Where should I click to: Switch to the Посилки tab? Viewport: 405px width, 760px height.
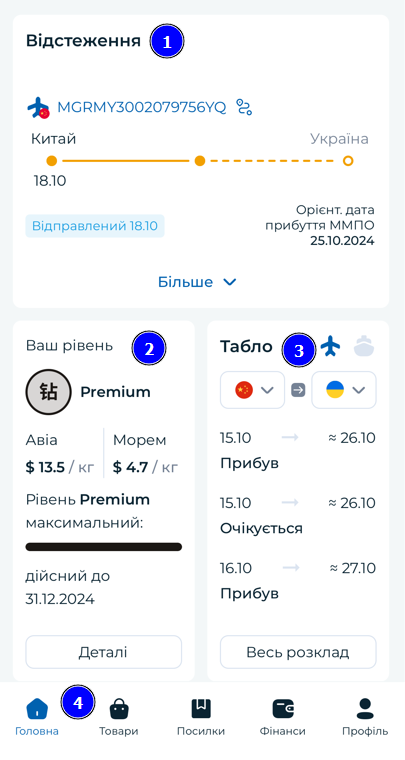[x=201, y=717]
